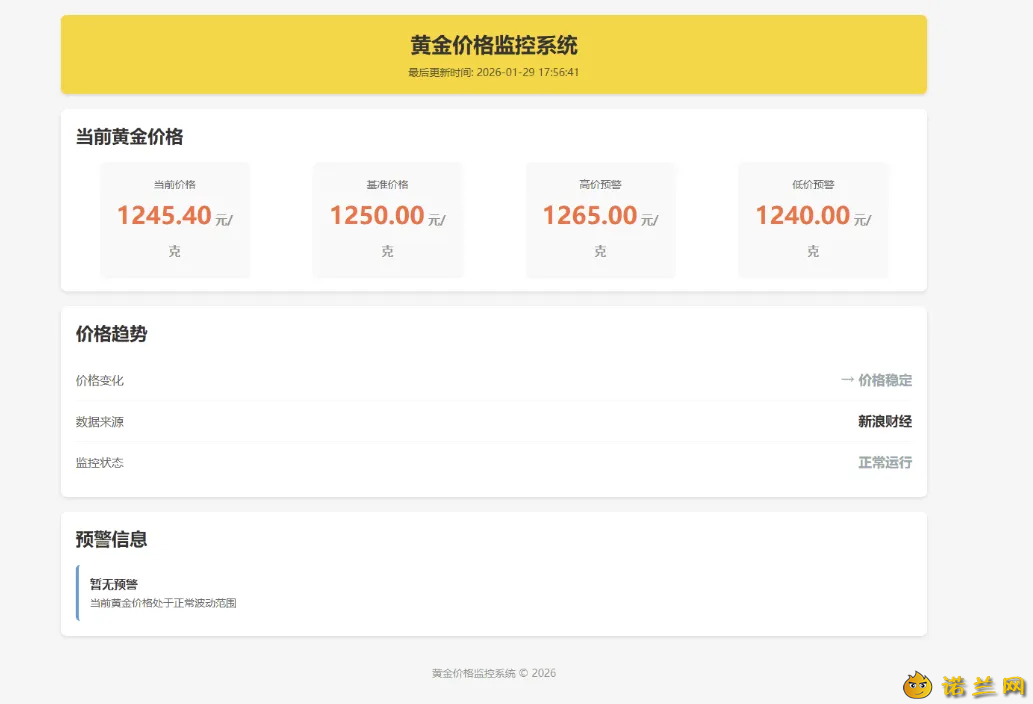The image size is (1033, 704).
Task: Select the 低价预警 1240.00 card
Action: (x=813, y=220)
